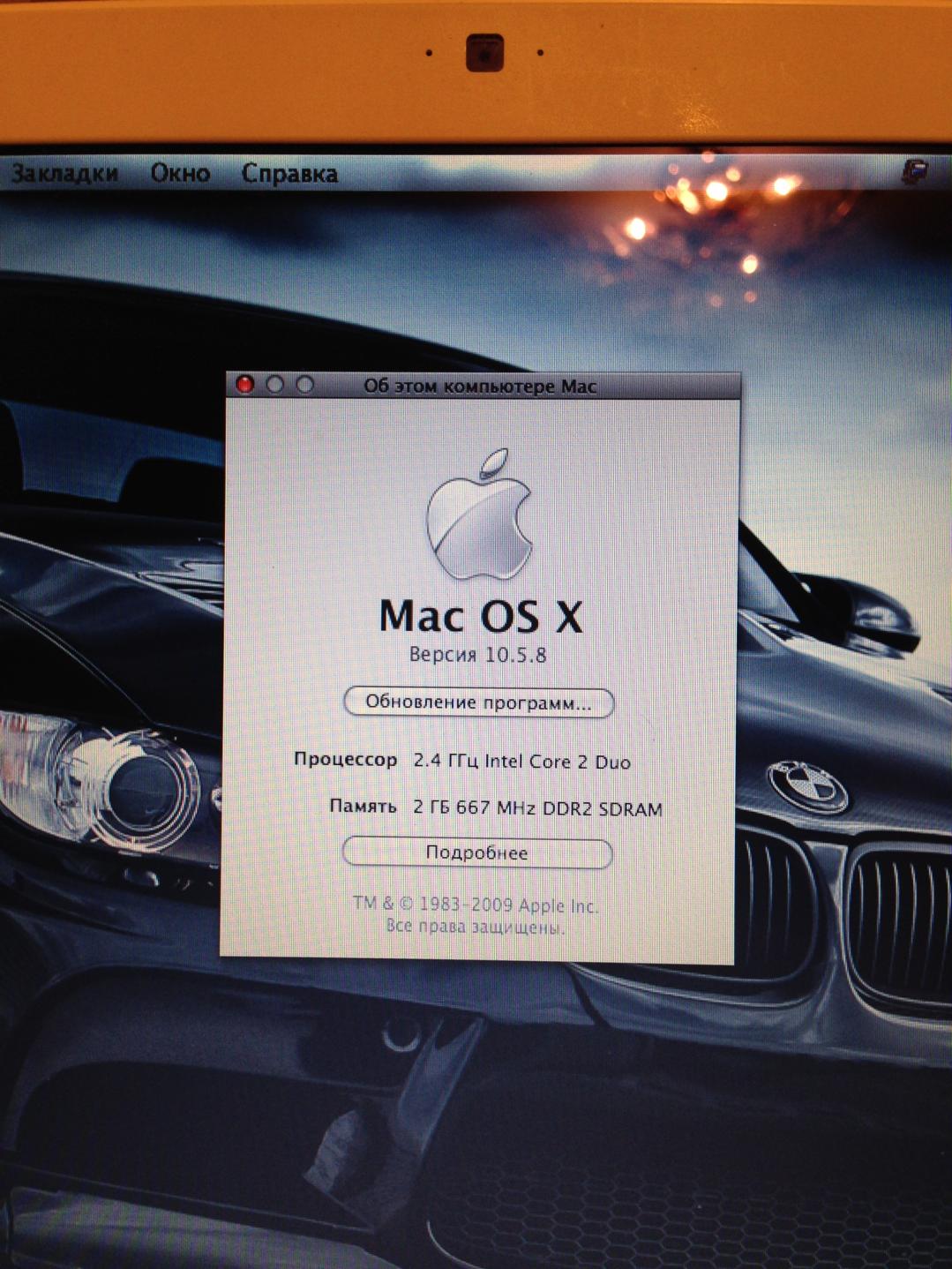
Task: Click the Обновление программ... button
Action: pyautogui.click(x=478, y=703)
